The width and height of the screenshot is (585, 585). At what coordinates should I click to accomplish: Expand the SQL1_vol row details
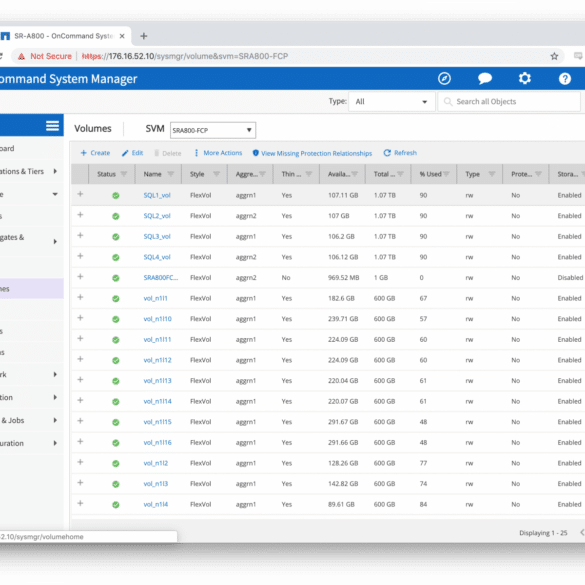pyautogui.click(x=80, y=194)
